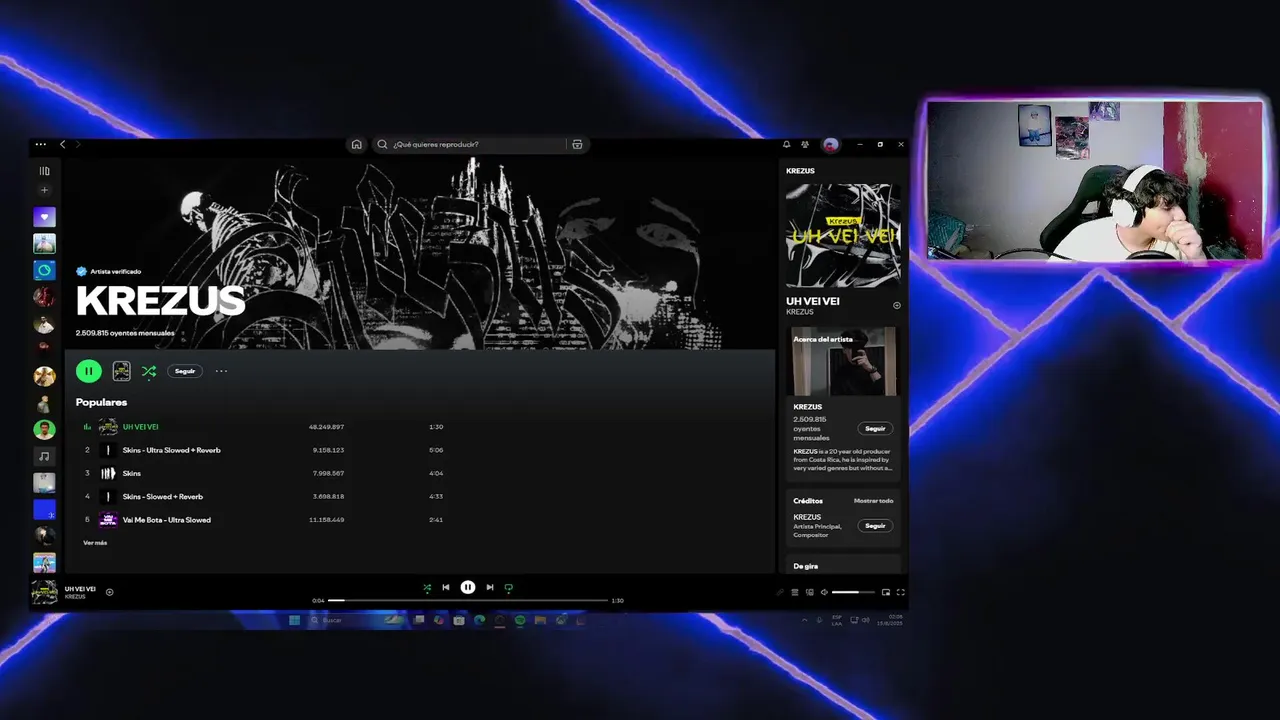The width and height of the screenshot is (1280, 720).
Task: Click UH VEI VEI title in player bar
Action: pyautogui.click(x=80, y=589)
